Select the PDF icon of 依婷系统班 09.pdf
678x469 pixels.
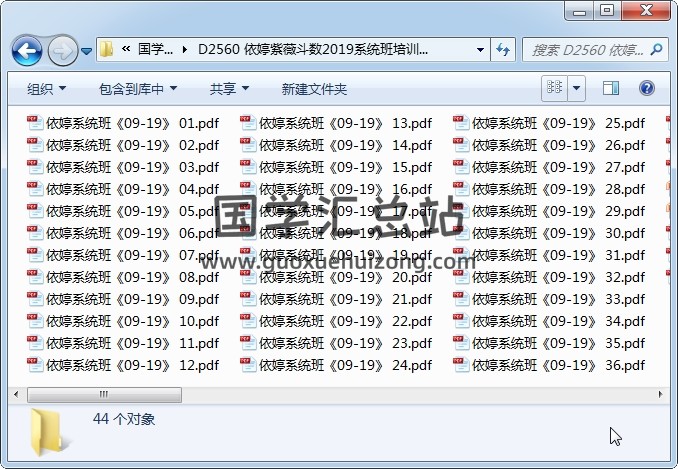pos(35,299)
